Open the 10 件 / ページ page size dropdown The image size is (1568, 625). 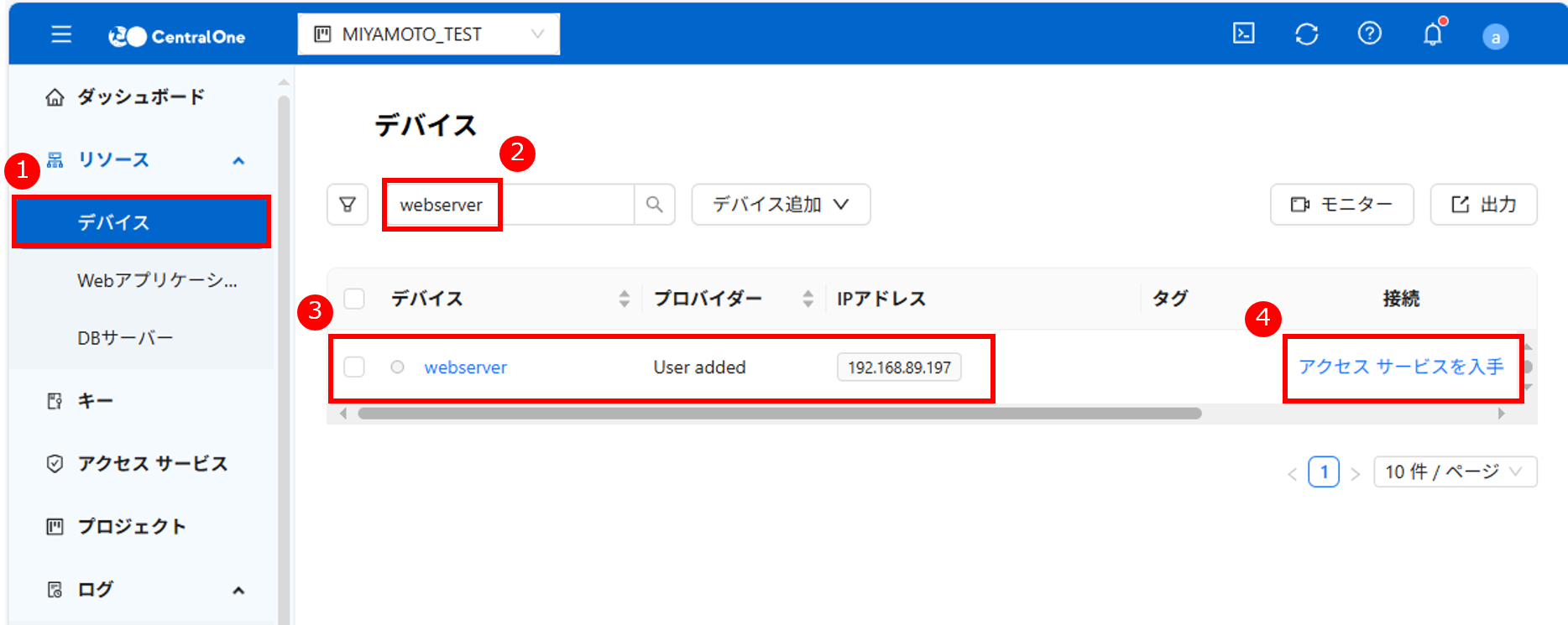pyautogui.click(x=1455, y=471)
